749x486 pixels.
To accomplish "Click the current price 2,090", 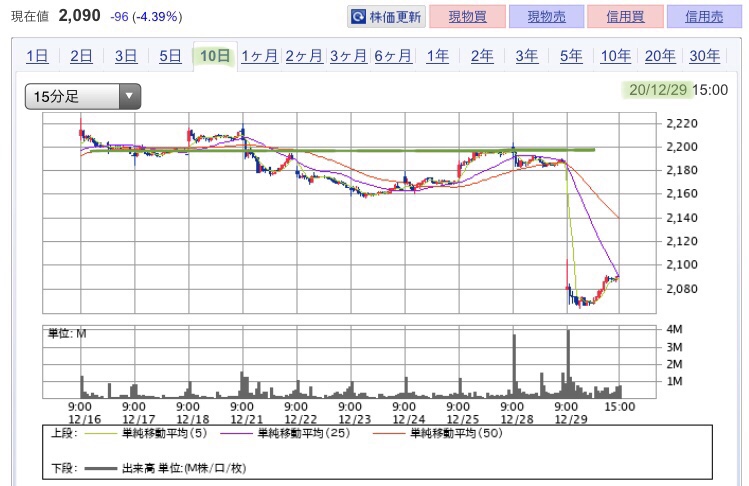I will pyautogui.click(x=79, y=16).
